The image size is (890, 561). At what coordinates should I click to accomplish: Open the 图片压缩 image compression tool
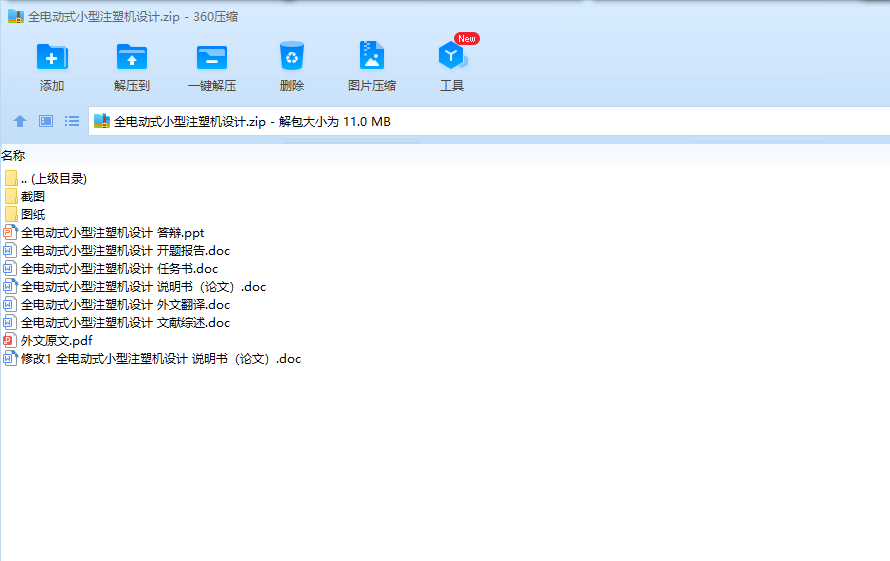[372, 56]
